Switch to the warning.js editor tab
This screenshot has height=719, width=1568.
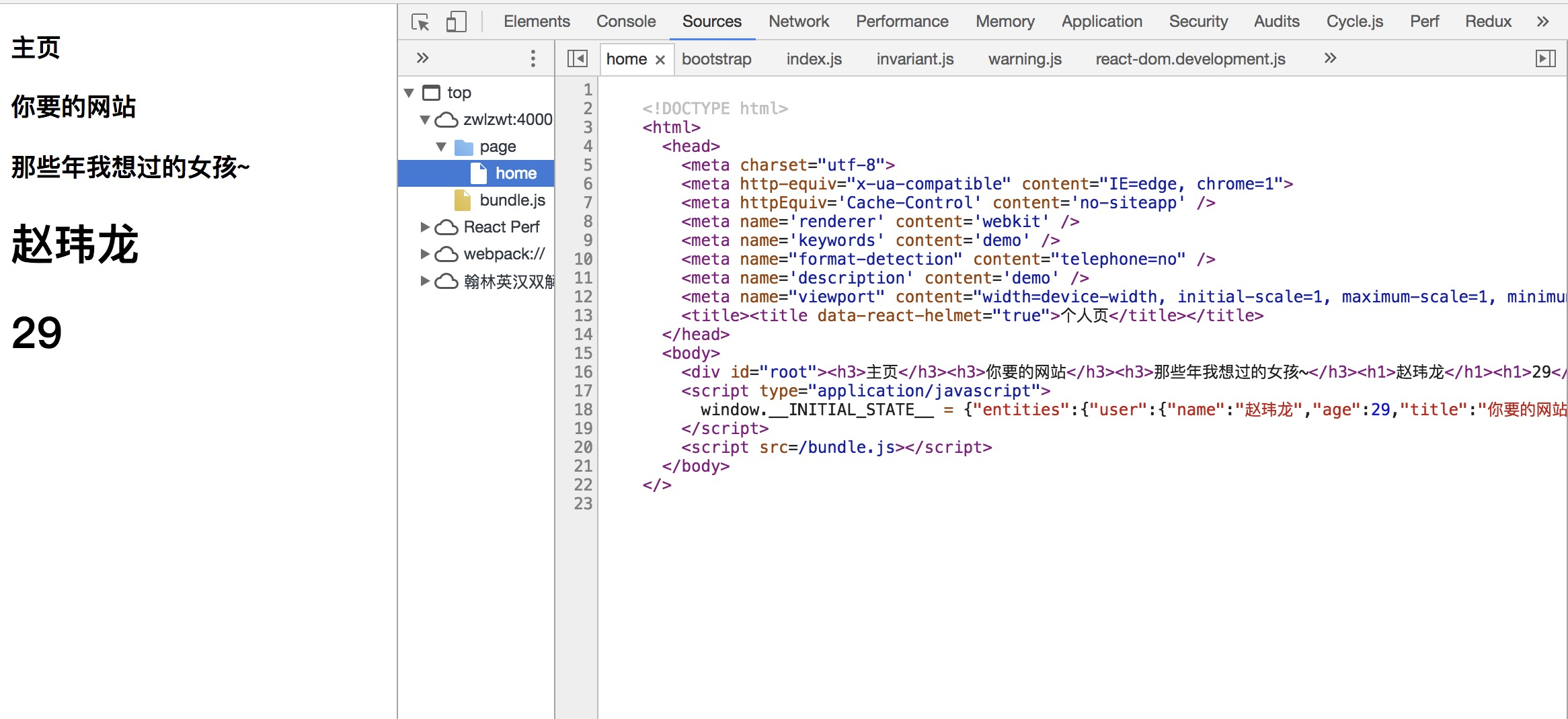click(1025, 59)
